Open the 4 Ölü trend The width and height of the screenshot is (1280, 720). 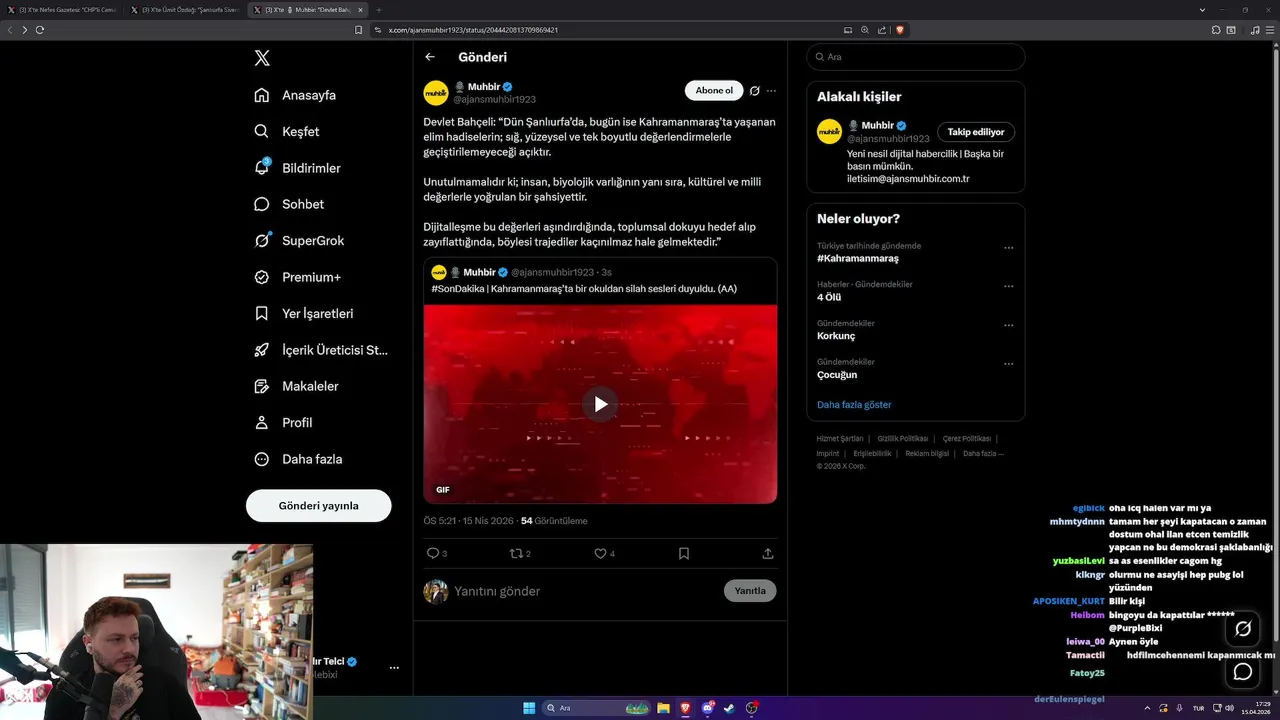[x=829, y=297]
